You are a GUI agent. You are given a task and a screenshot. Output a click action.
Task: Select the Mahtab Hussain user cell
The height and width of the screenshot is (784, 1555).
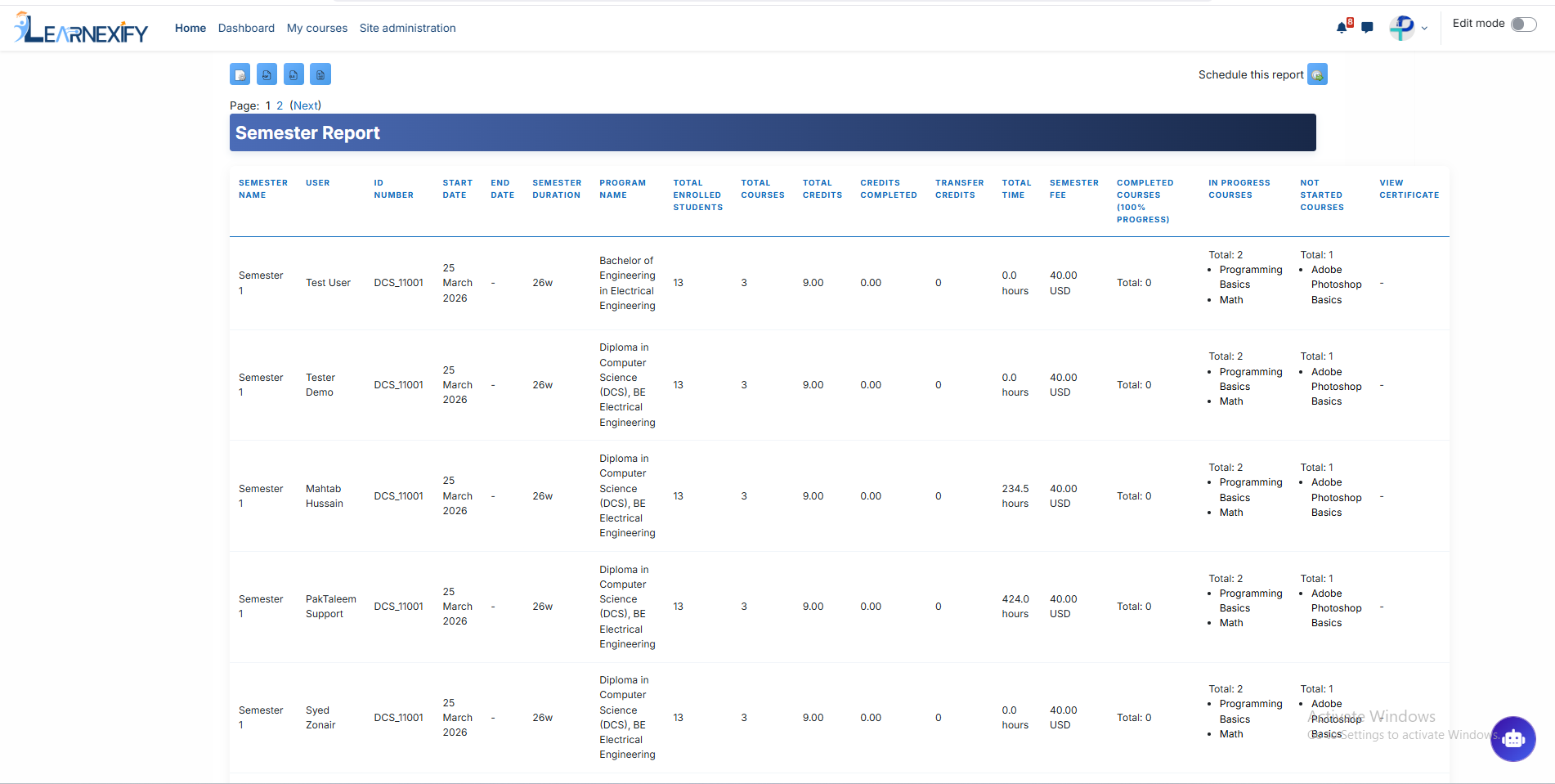(325, 496)
